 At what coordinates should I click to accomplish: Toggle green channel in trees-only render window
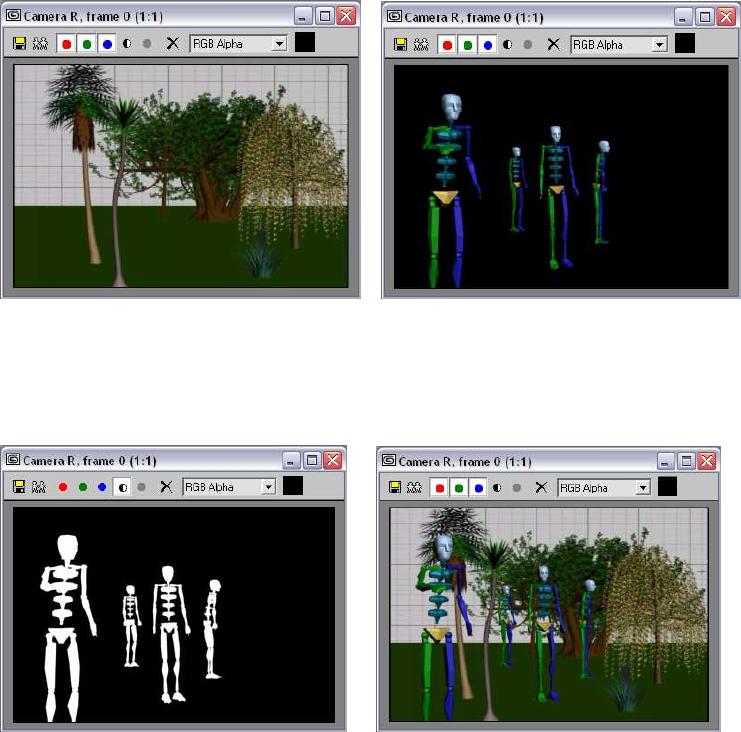86,44
